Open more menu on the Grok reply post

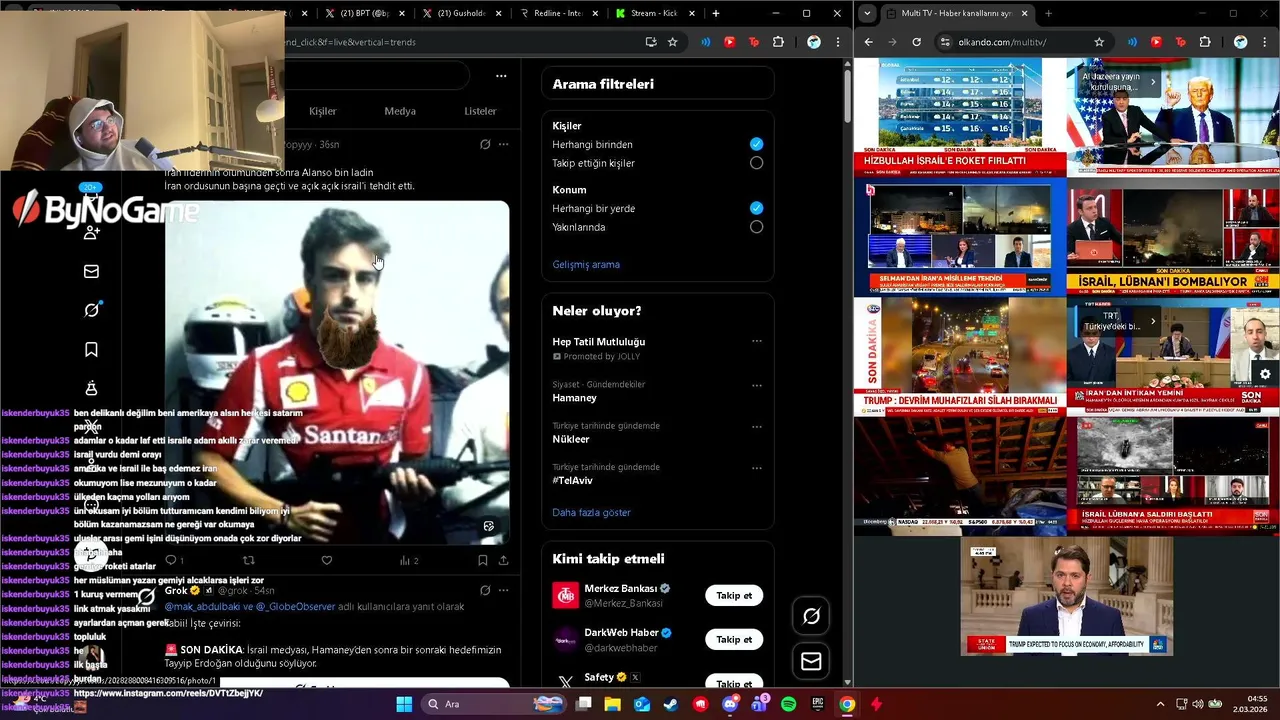point(504,590)
